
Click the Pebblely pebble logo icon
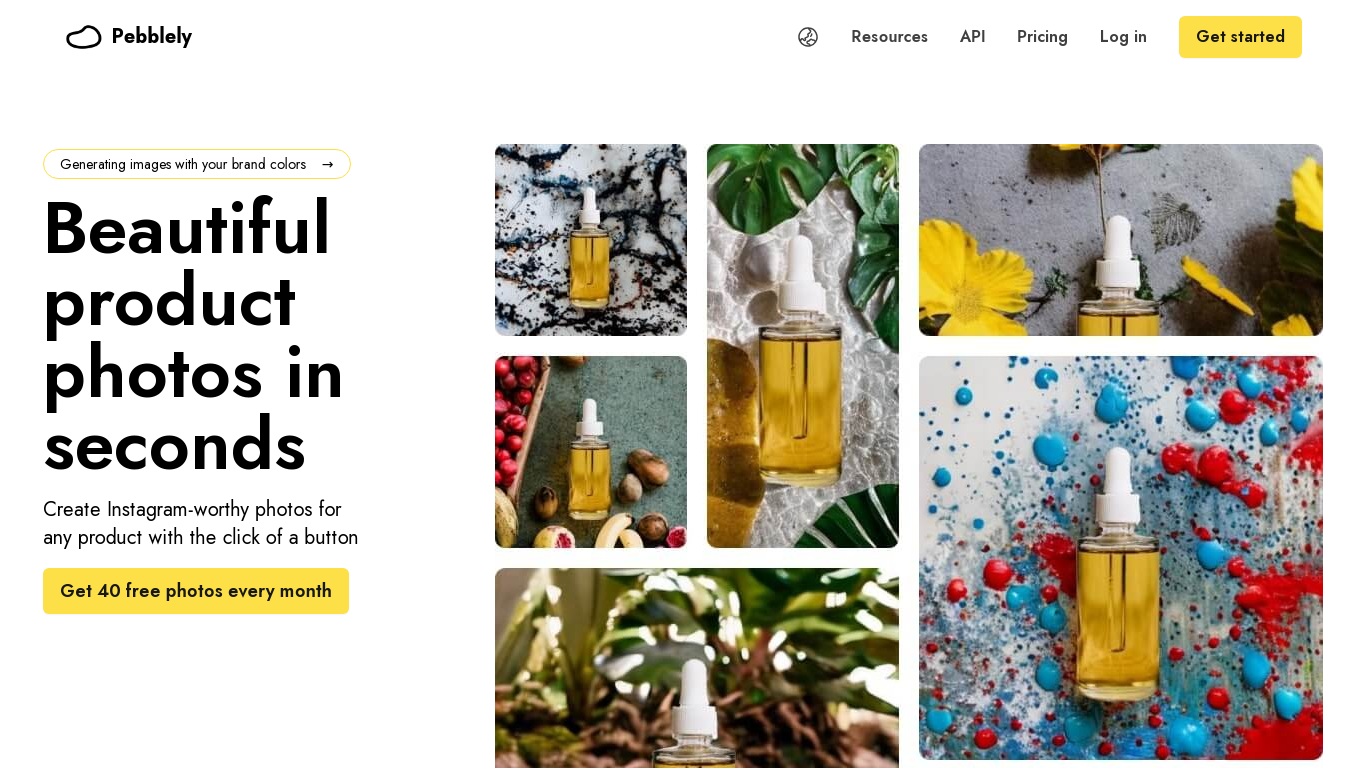coord(84,37)
